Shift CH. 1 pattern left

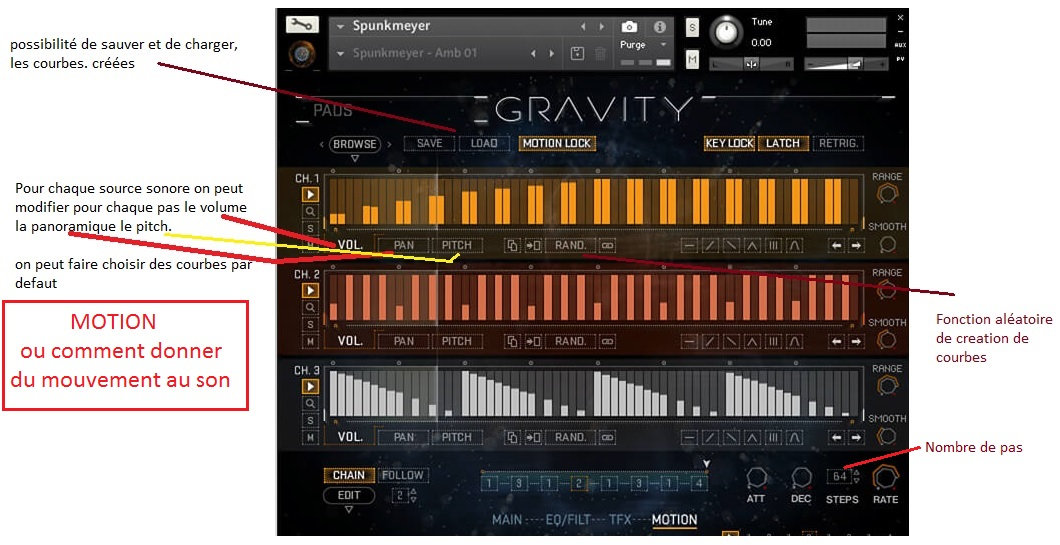pos(836,246)
